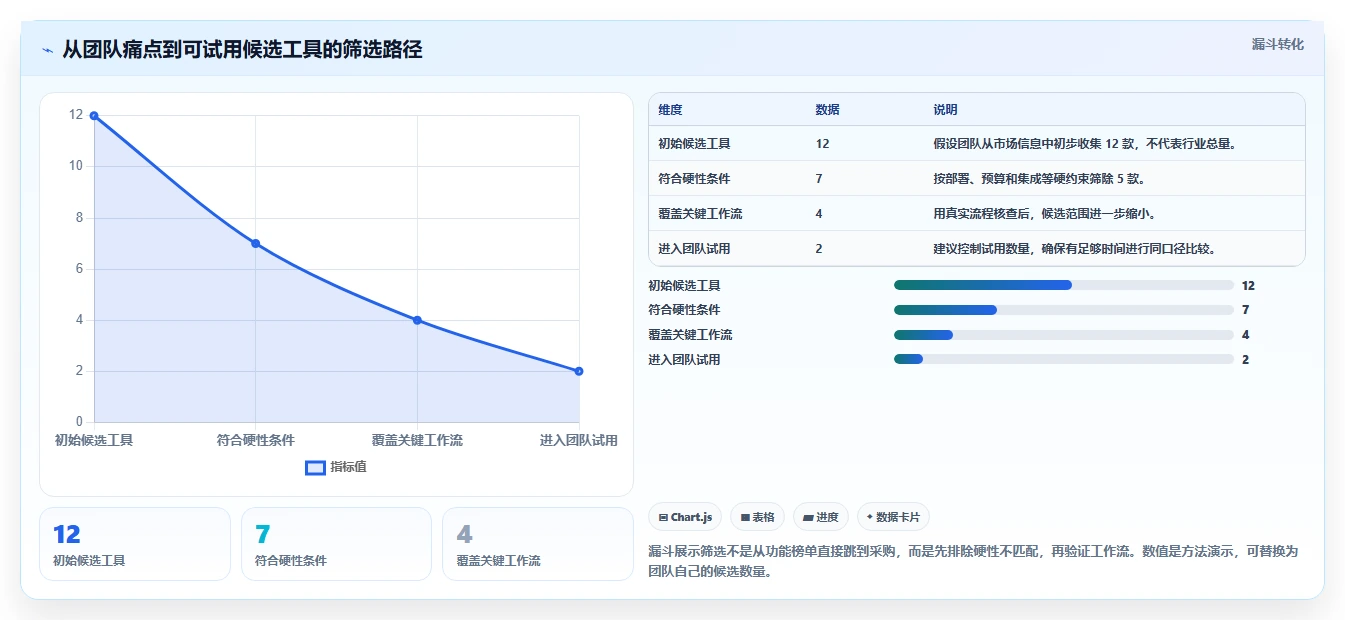This screenshot has height=620, width=1345.
Task: Click the 维度 column header
Action: pos(670,110)
